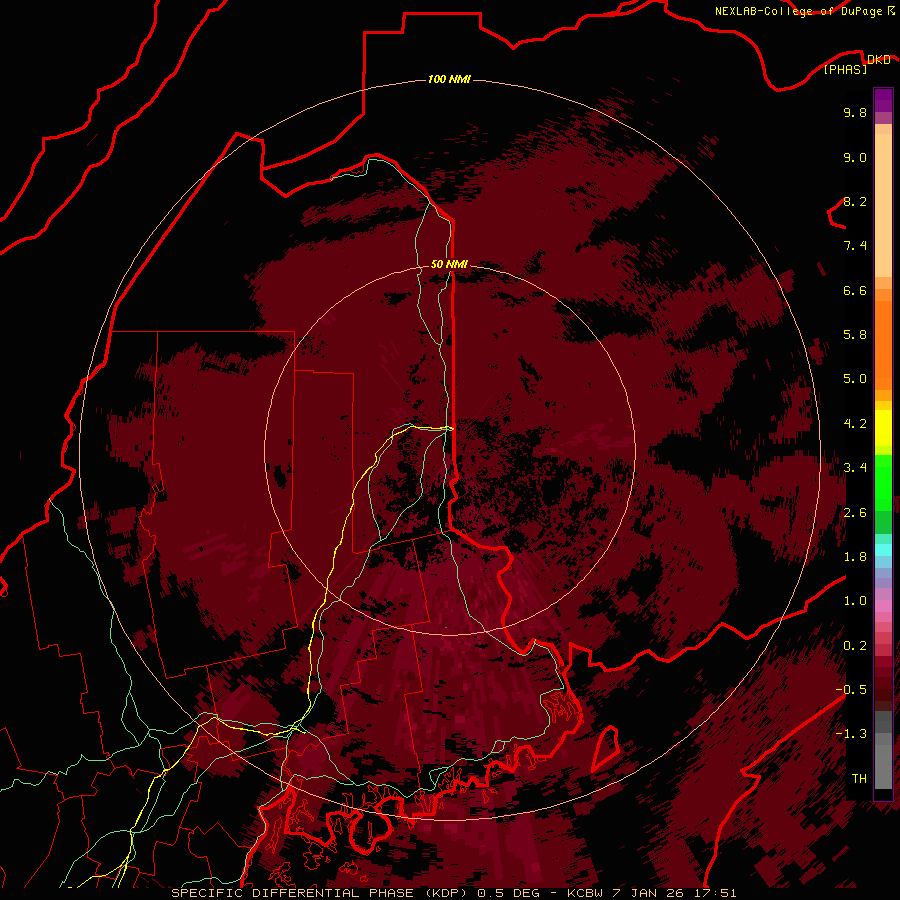Viewport: 900px width, 900px height.
Task: Click the 9.8 value on color scale
Action: (x=855, y=112)
